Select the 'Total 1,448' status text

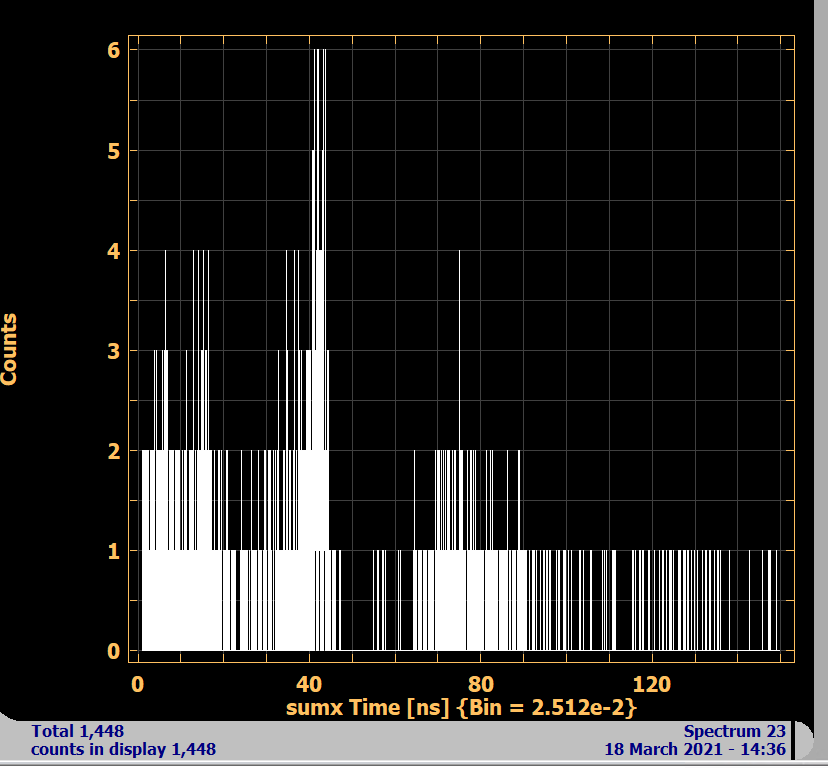pyautogui.click(x=78, y=731)
